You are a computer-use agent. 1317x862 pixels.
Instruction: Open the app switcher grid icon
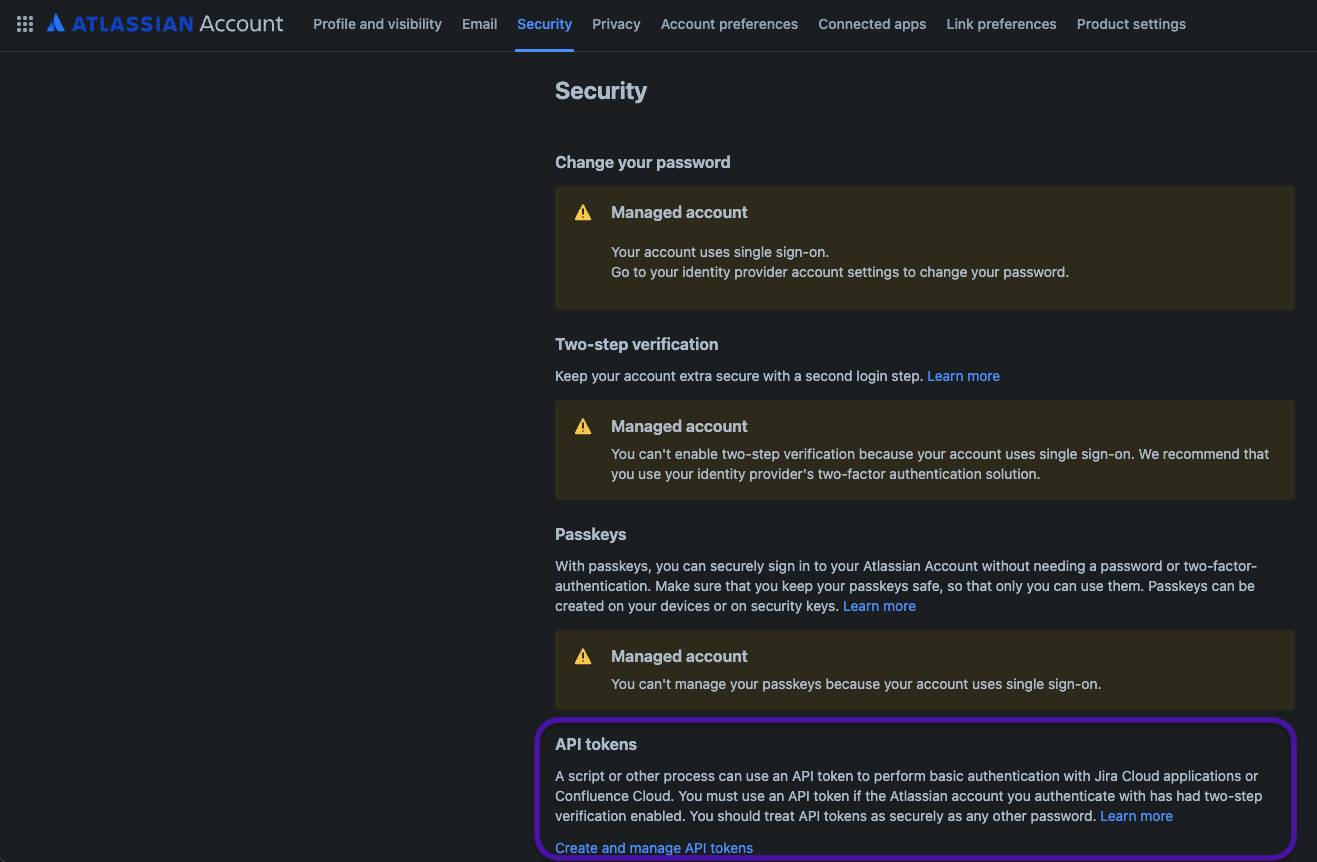[x=25, y=24]
